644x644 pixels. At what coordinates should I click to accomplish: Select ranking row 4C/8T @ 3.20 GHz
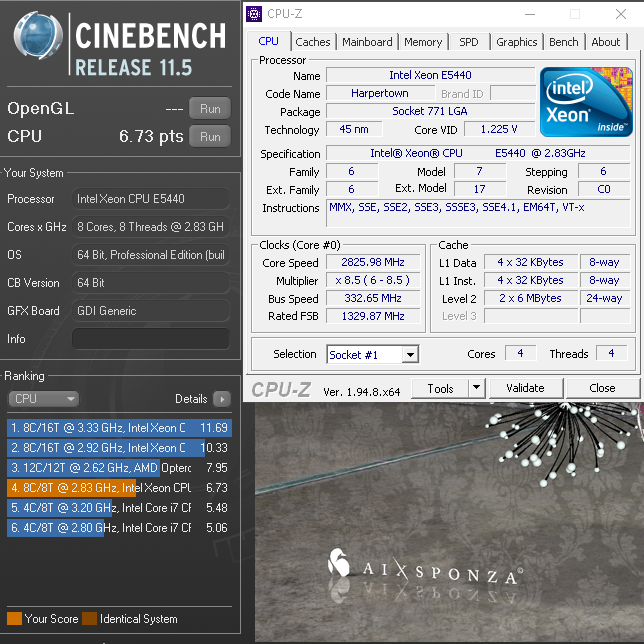(x=119, y=508)
